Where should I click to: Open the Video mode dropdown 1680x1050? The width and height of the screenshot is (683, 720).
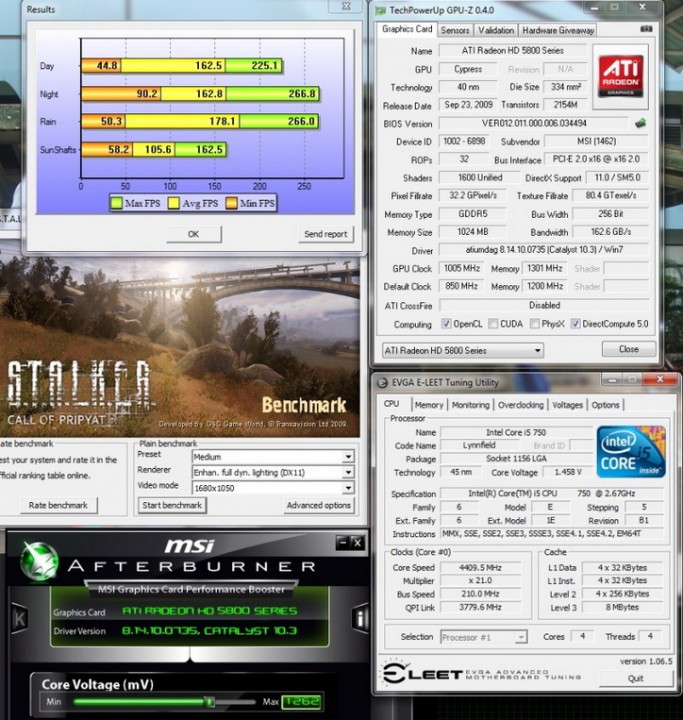tap(273, 488)
